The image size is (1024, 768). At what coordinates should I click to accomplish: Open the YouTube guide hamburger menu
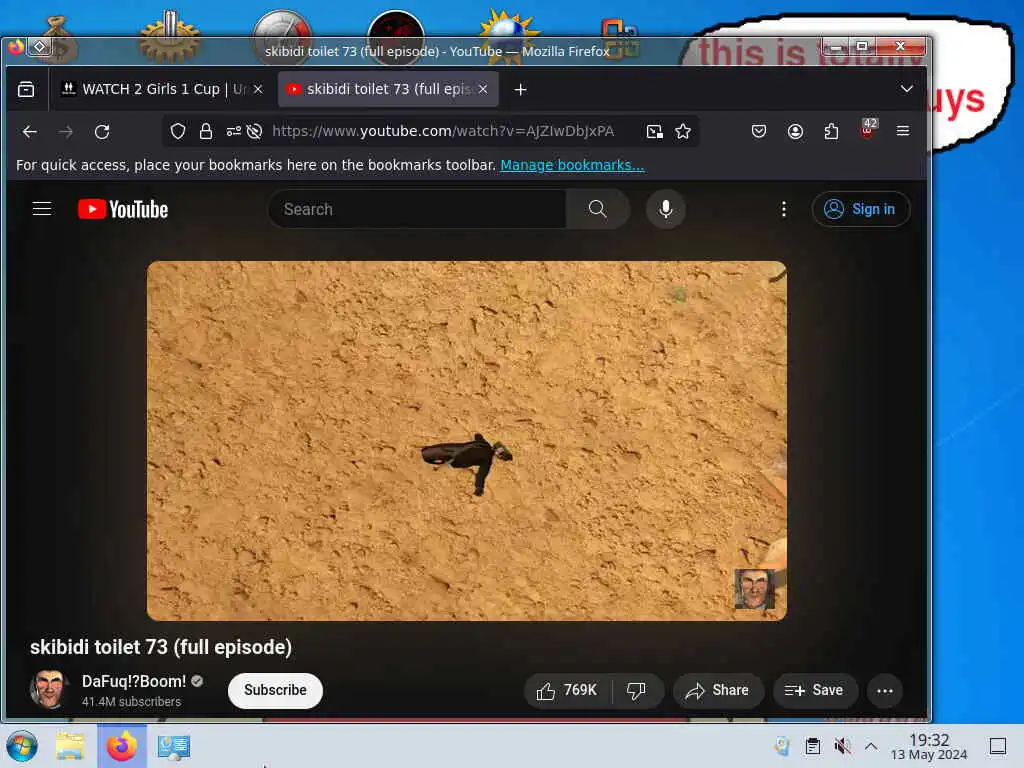click(42, 209)
